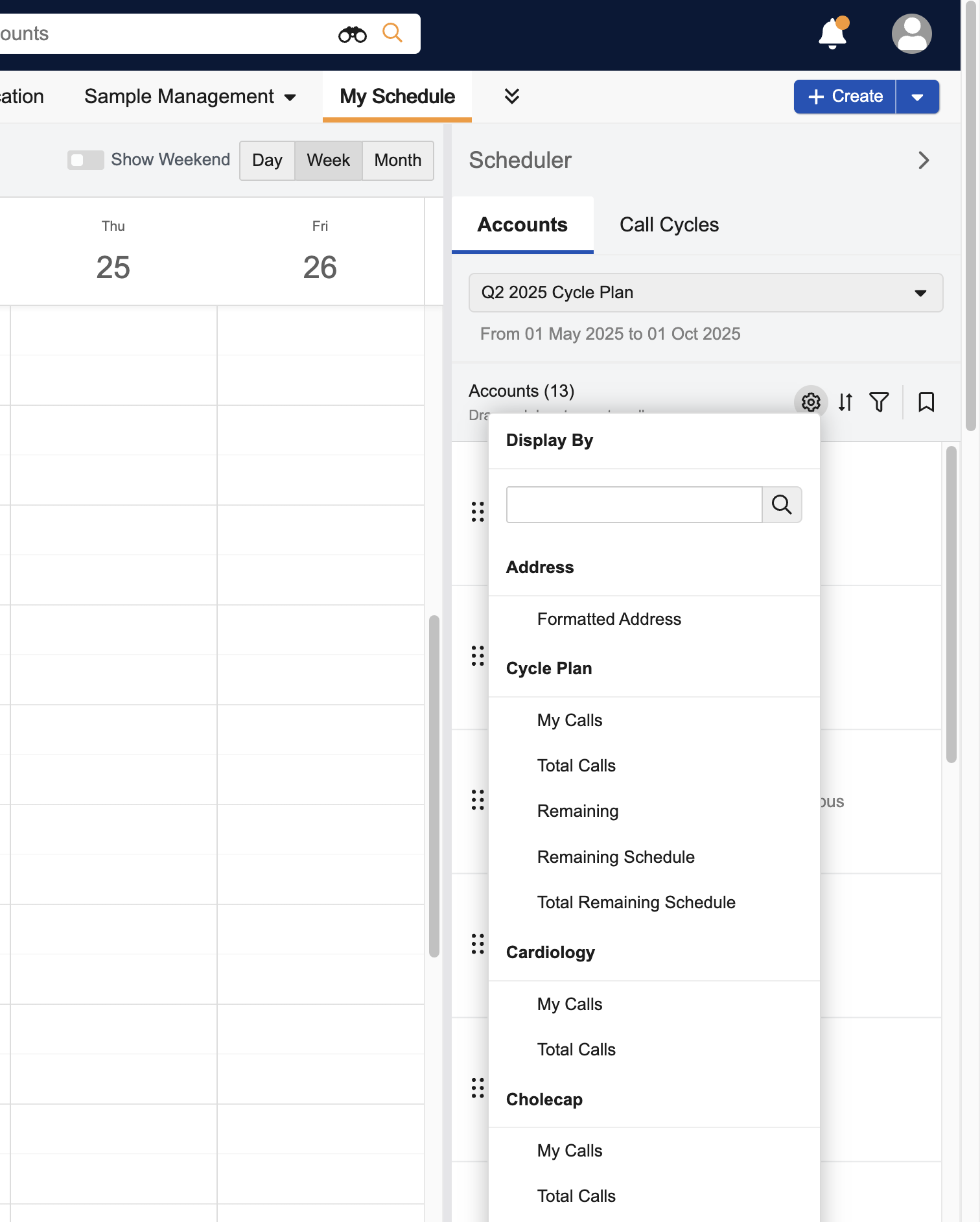Open the notifications bell
980x1222 pixels.
click(x=833, y=34)
